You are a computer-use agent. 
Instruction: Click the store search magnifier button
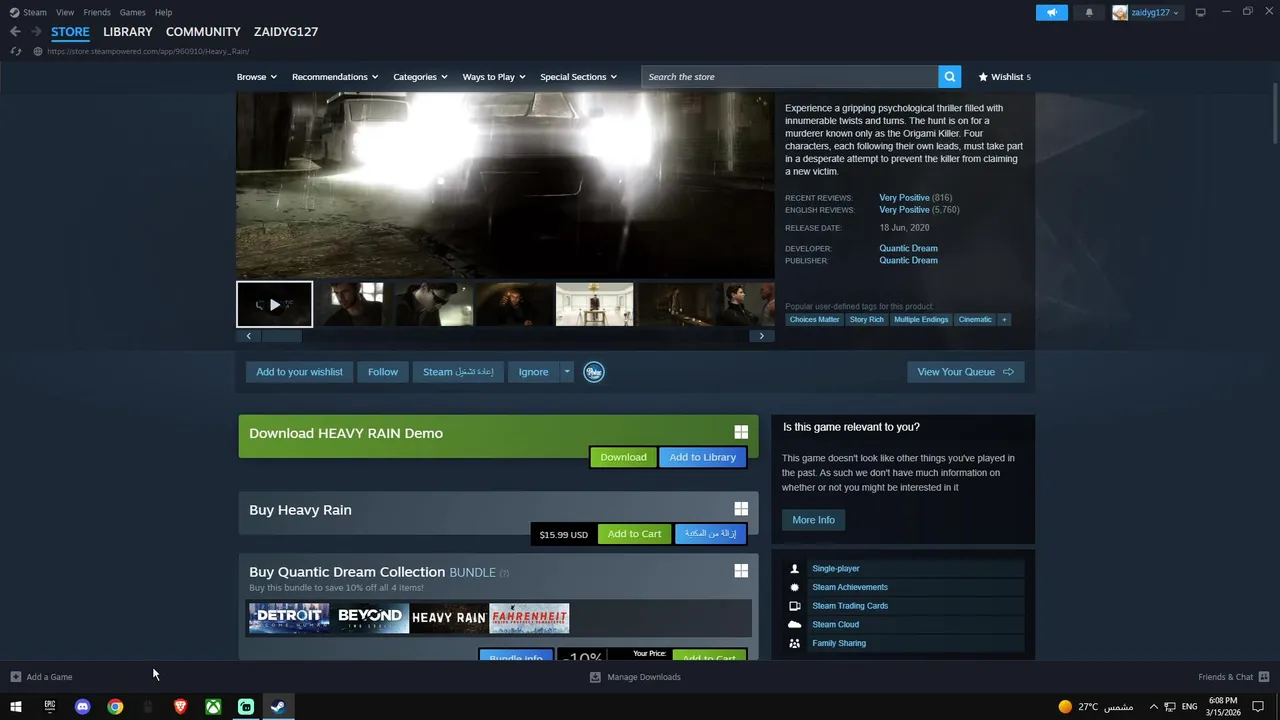pyautogui.click(x=949, y=77)
